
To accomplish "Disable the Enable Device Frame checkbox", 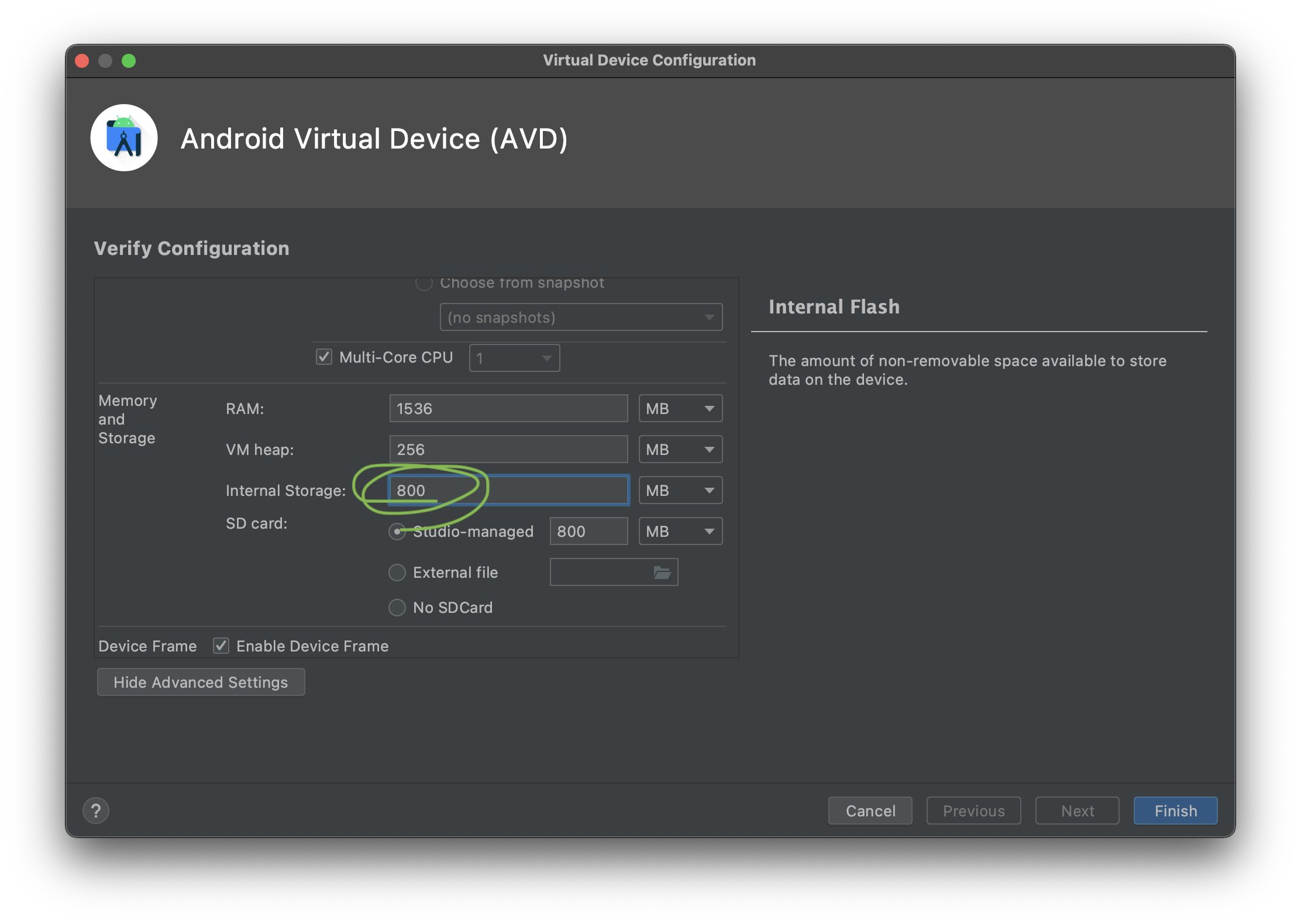I will tap(221, 646).
